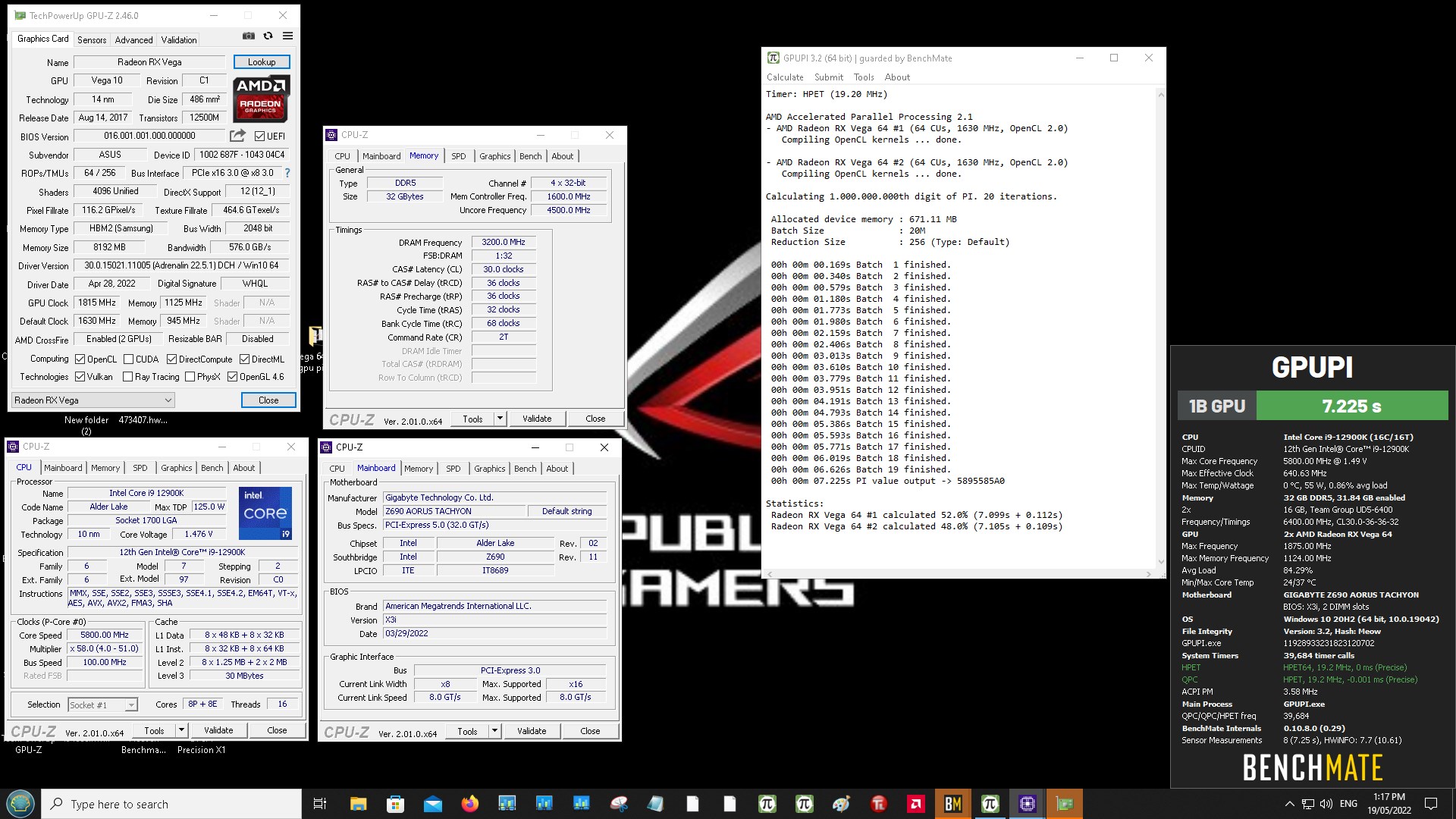1456x819 pixels.
Task: Open File Explorer from the taskbar
Action: pos(358,804)
